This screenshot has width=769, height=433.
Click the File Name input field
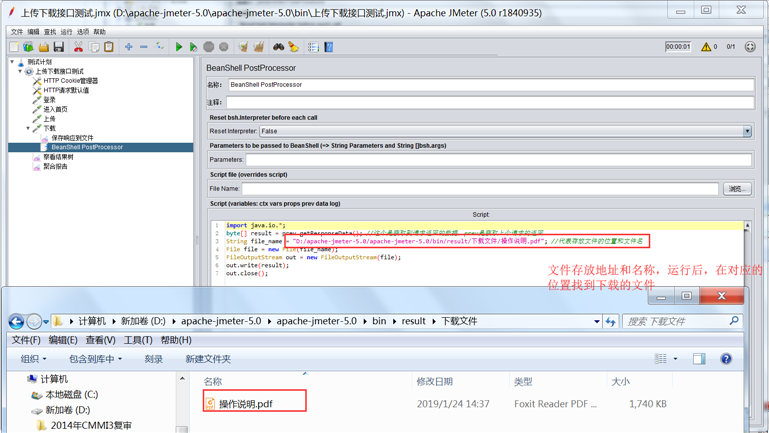point(480,189)
